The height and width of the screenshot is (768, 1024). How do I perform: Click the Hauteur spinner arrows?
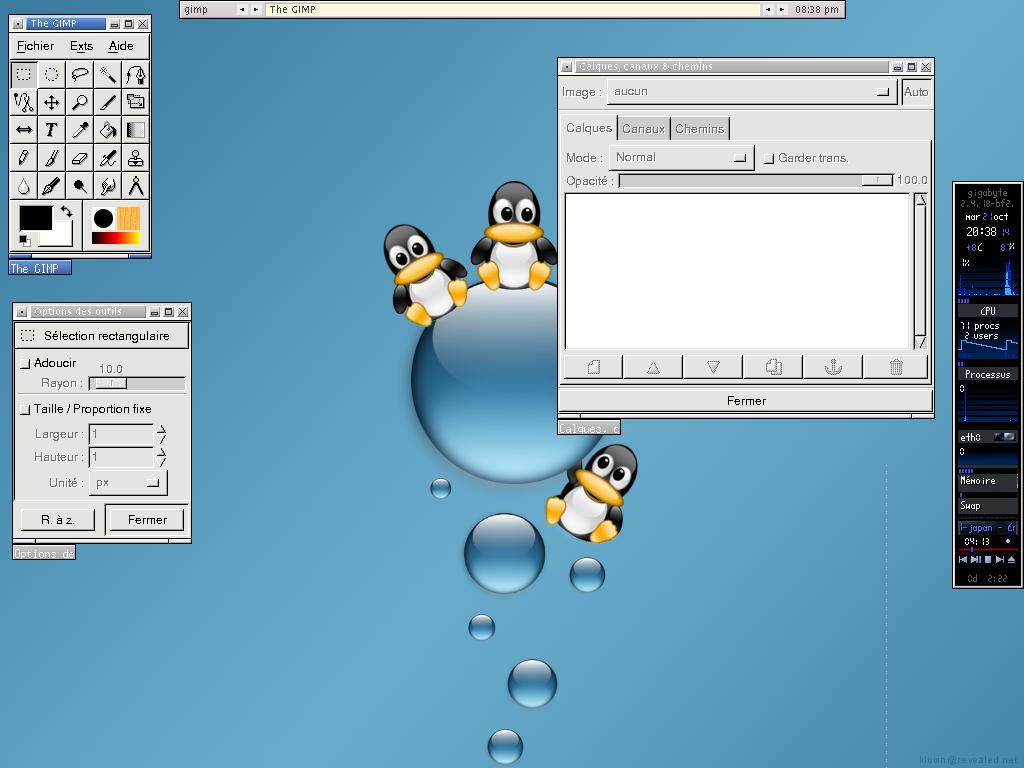[161, 457]
